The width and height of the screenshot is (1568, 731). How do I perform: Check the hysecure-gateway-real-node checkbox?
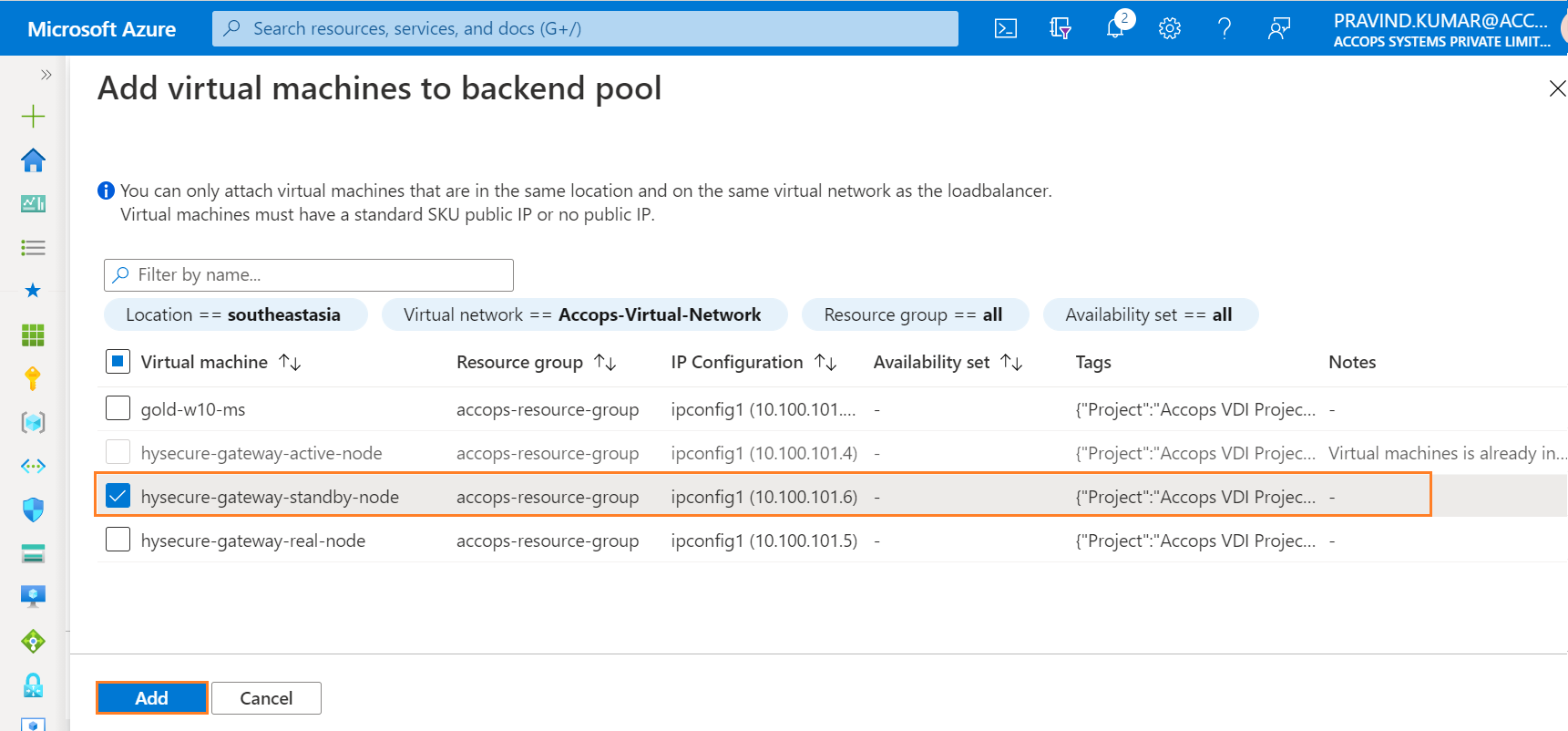[118, 539]
